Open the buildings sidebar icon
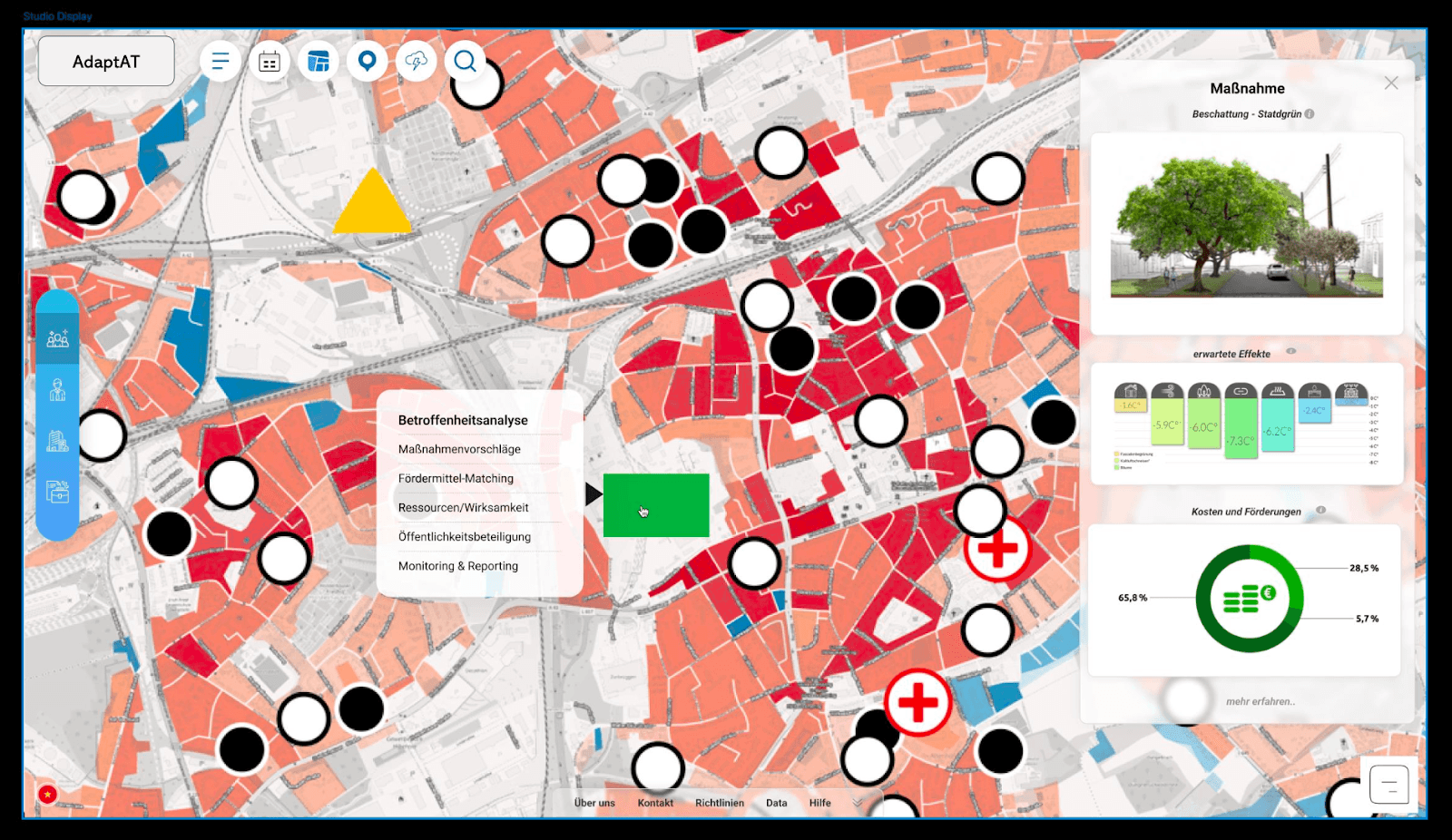 [57, 442]
